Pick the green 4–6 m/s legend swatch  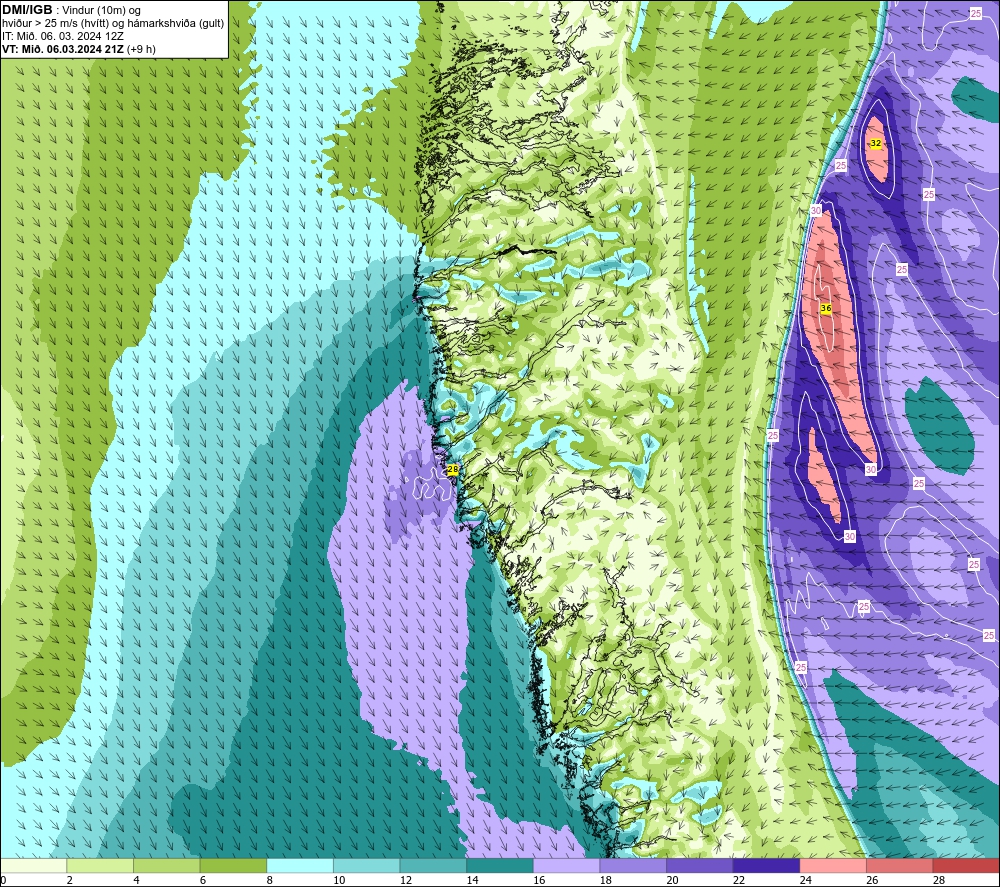[166, 865]
